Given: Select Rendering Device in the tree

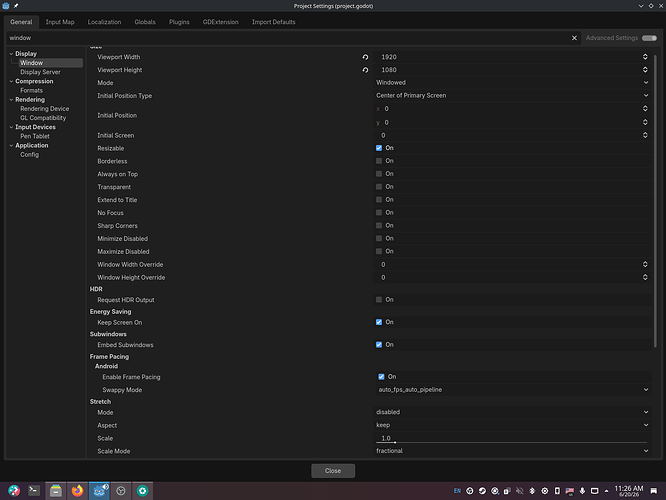Looking at the screenshot, I should click(45, 109).
